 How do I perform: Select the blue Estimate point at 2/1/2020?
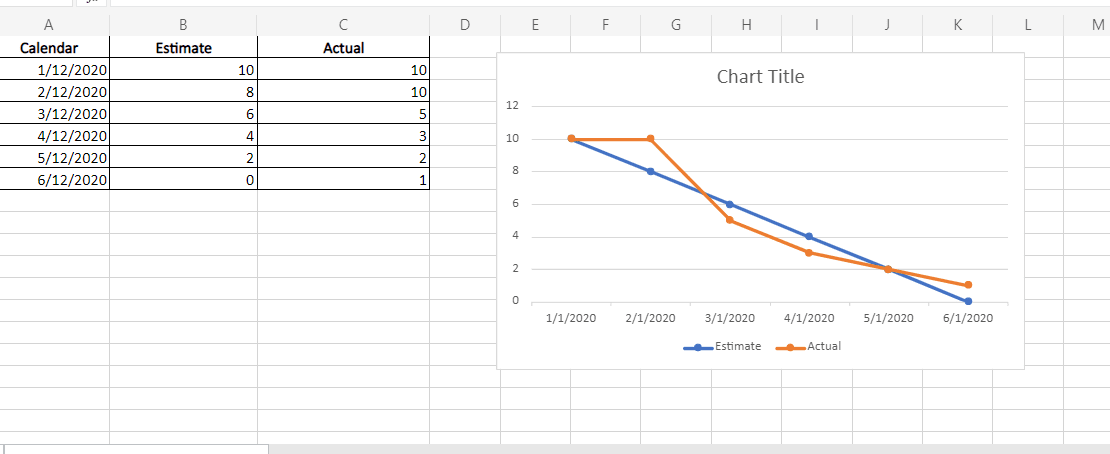pyautogui.click(x=651, y=171)
